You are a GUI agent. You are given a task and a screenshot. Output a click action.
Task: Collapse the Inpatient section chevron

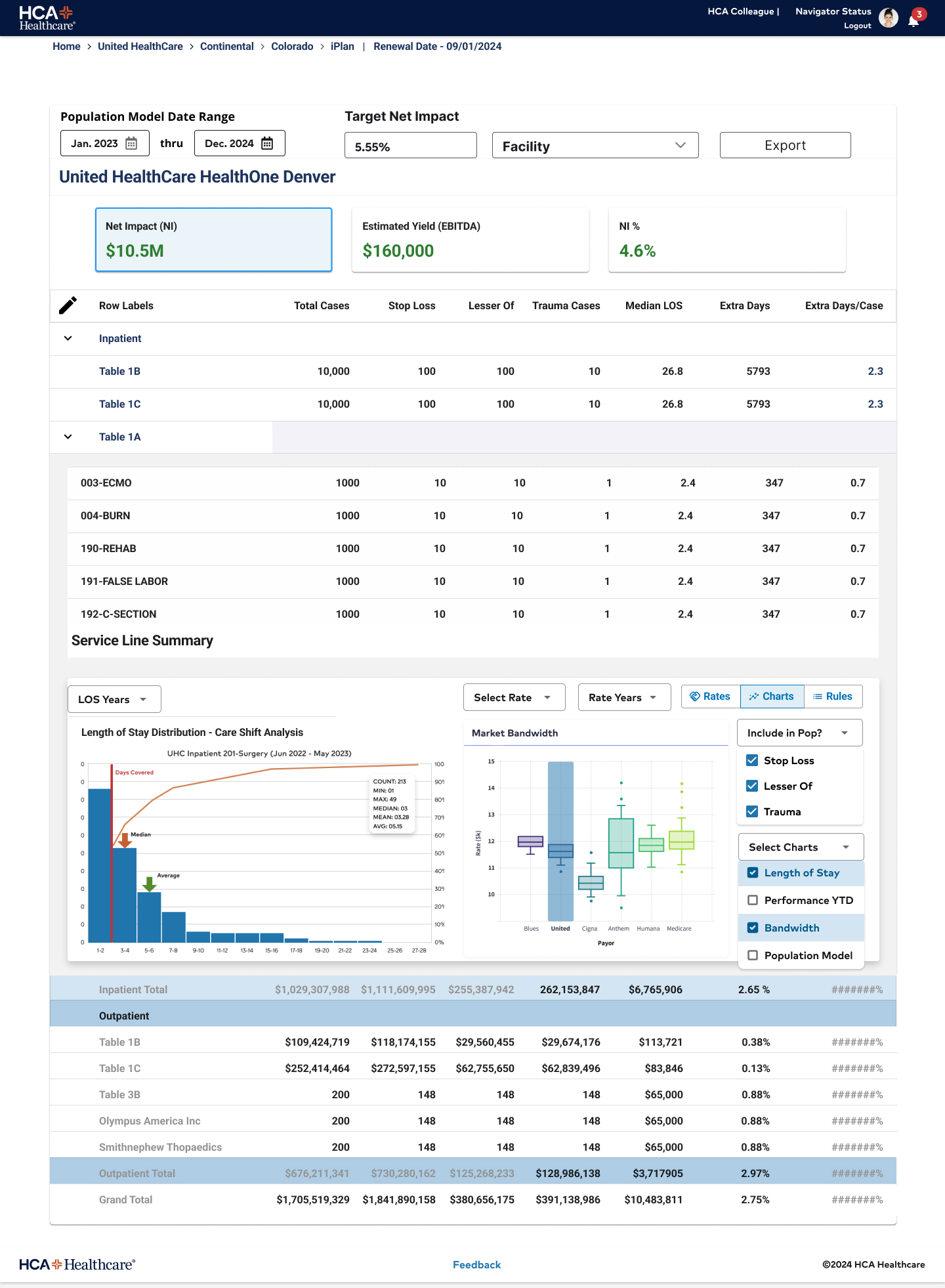(x=68, y=338)
